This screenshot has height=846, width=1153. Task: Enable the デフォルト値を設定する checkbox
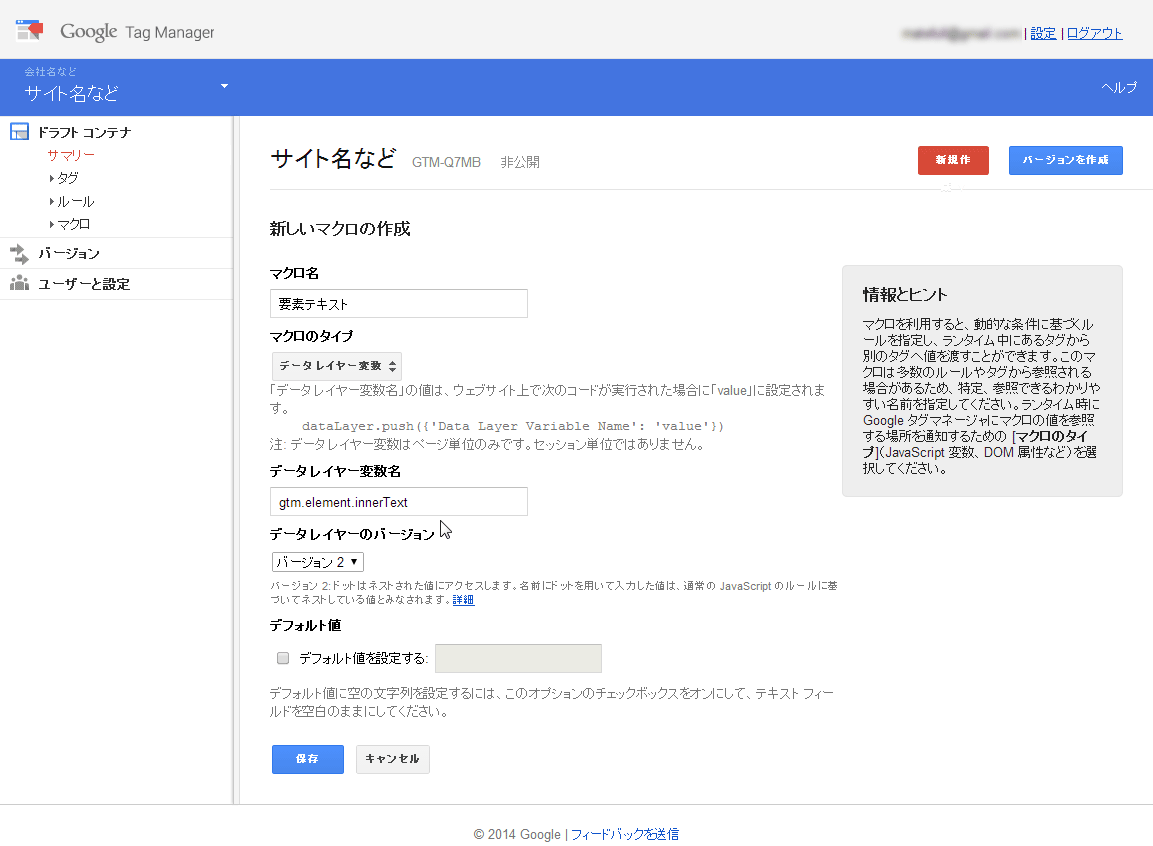pyautogui.click(x=282, y=658)
